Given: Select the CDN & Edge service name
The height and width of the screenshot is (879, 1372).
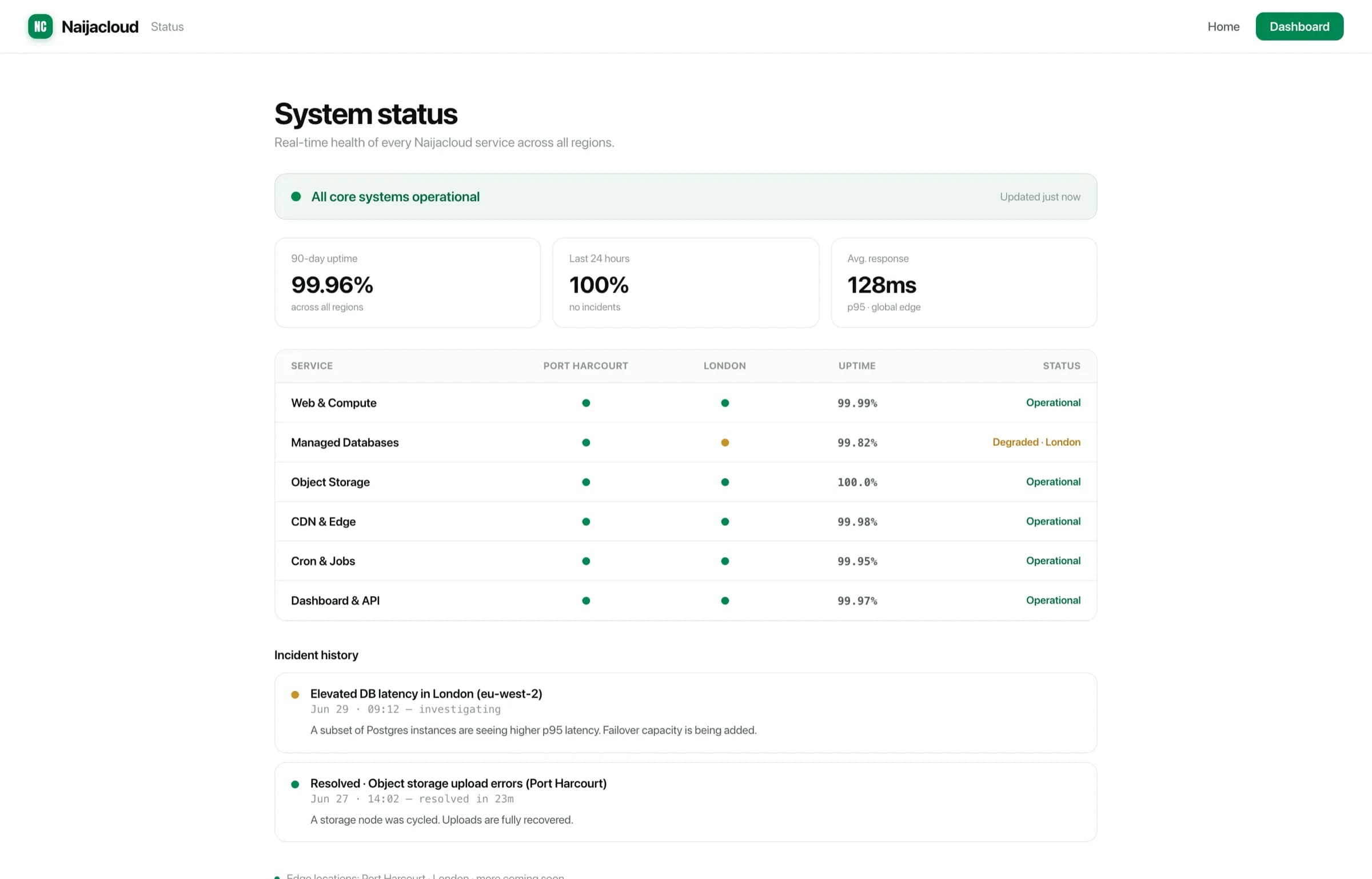Looking at the screenshot, I should tap(323, 521).
